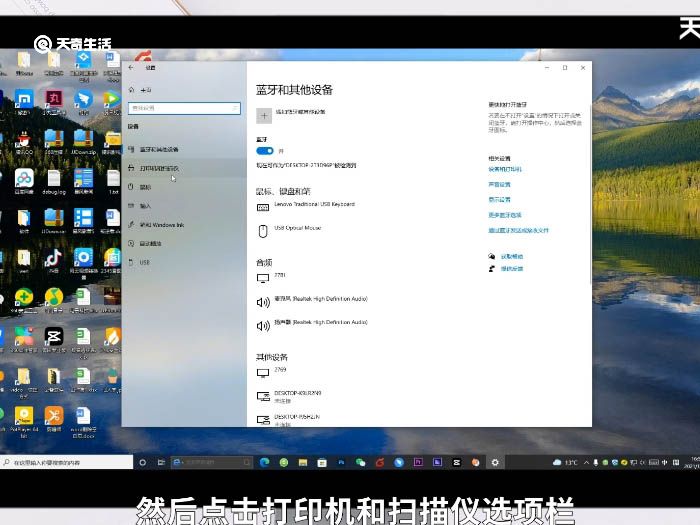Turn off the Bluetooth (蓝牙) toggle
This screenshot has height=525, width=700.
265,151
